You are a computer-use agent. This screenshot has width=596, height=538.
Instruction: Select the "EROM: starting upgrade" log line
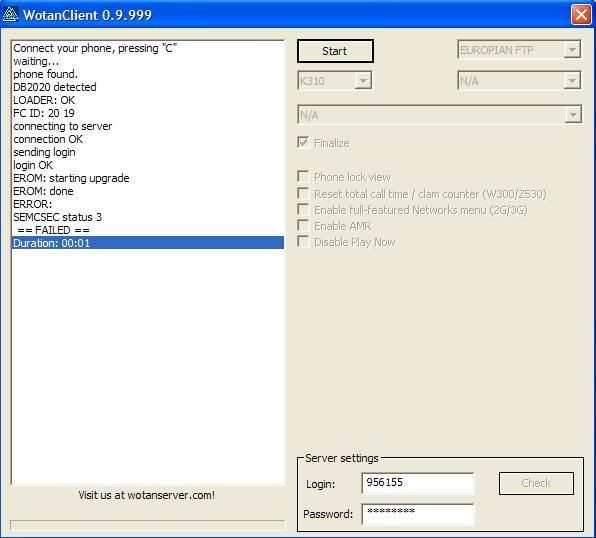[x=148, y=178]
